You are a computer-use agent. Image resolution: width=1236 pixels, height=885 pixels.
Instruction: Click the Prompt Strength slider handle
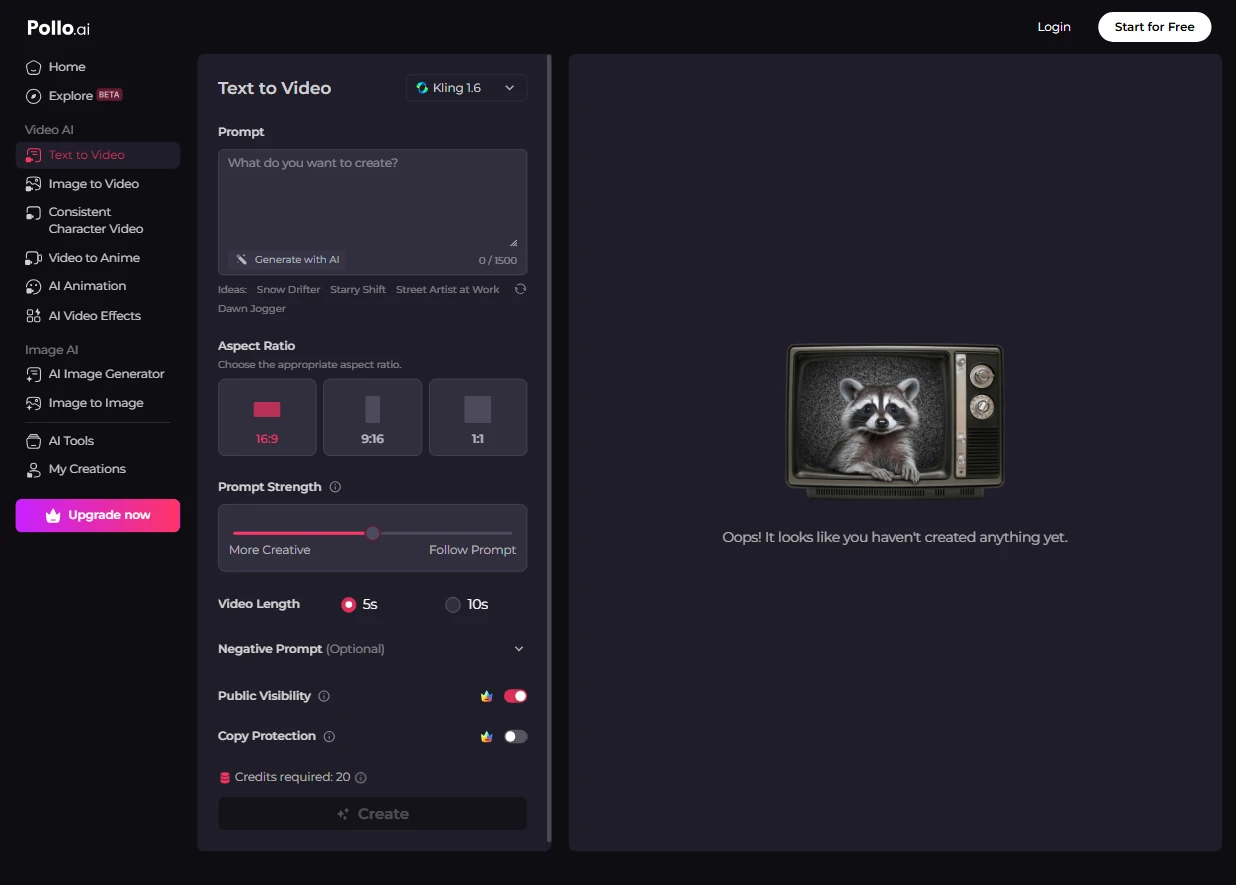coord(373,533)
